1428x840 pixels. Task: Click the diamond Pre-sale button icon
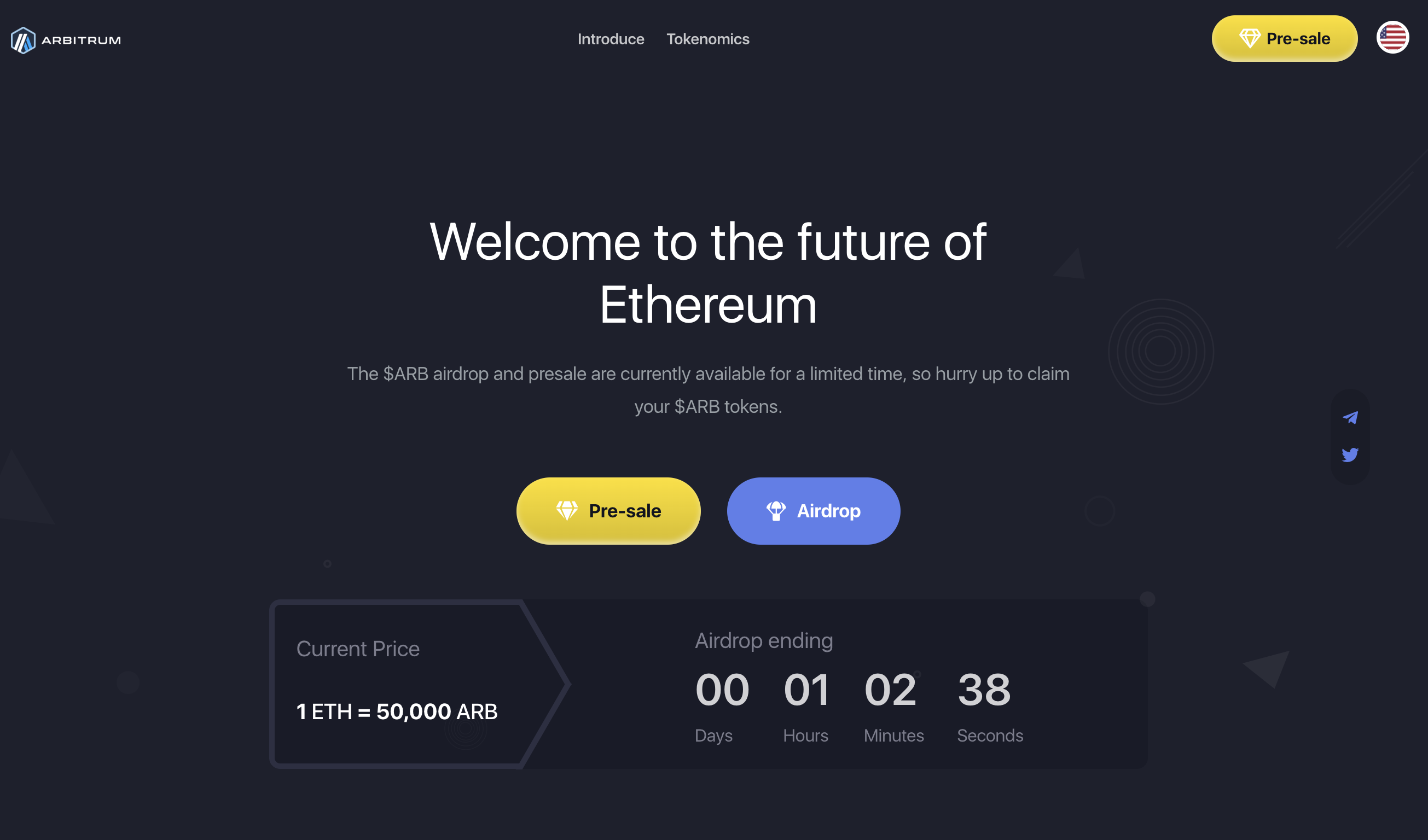[x=566, y=510]
